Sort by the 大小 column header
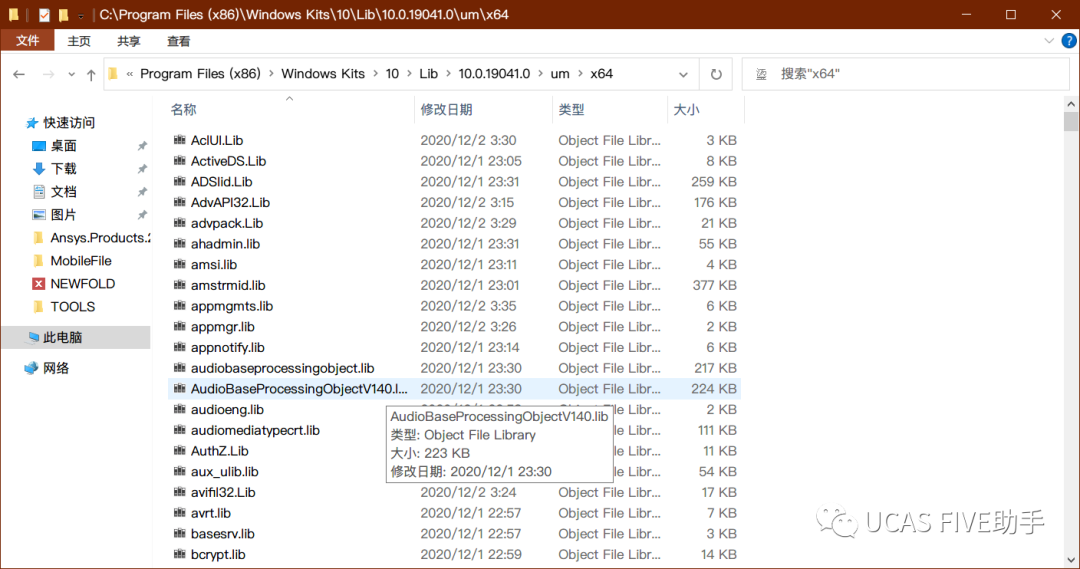Viewport: 1080px width, 569px height. click(686, 110)
